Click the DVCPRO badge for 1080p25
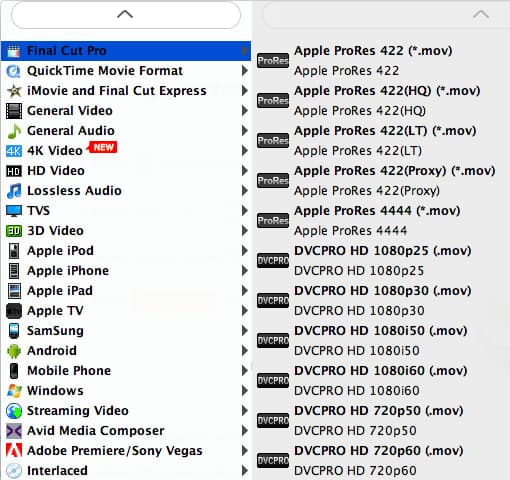510x480 pixels. [x=273, y=261]
